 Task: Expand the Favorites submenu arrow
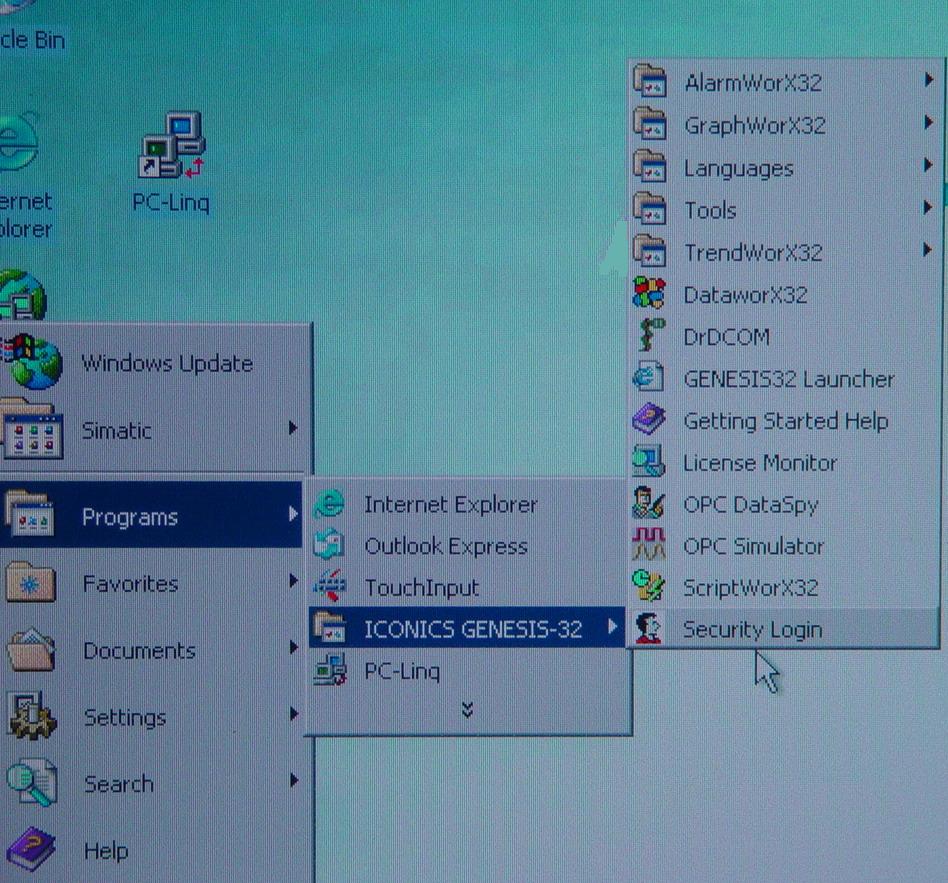coord(293,581)
